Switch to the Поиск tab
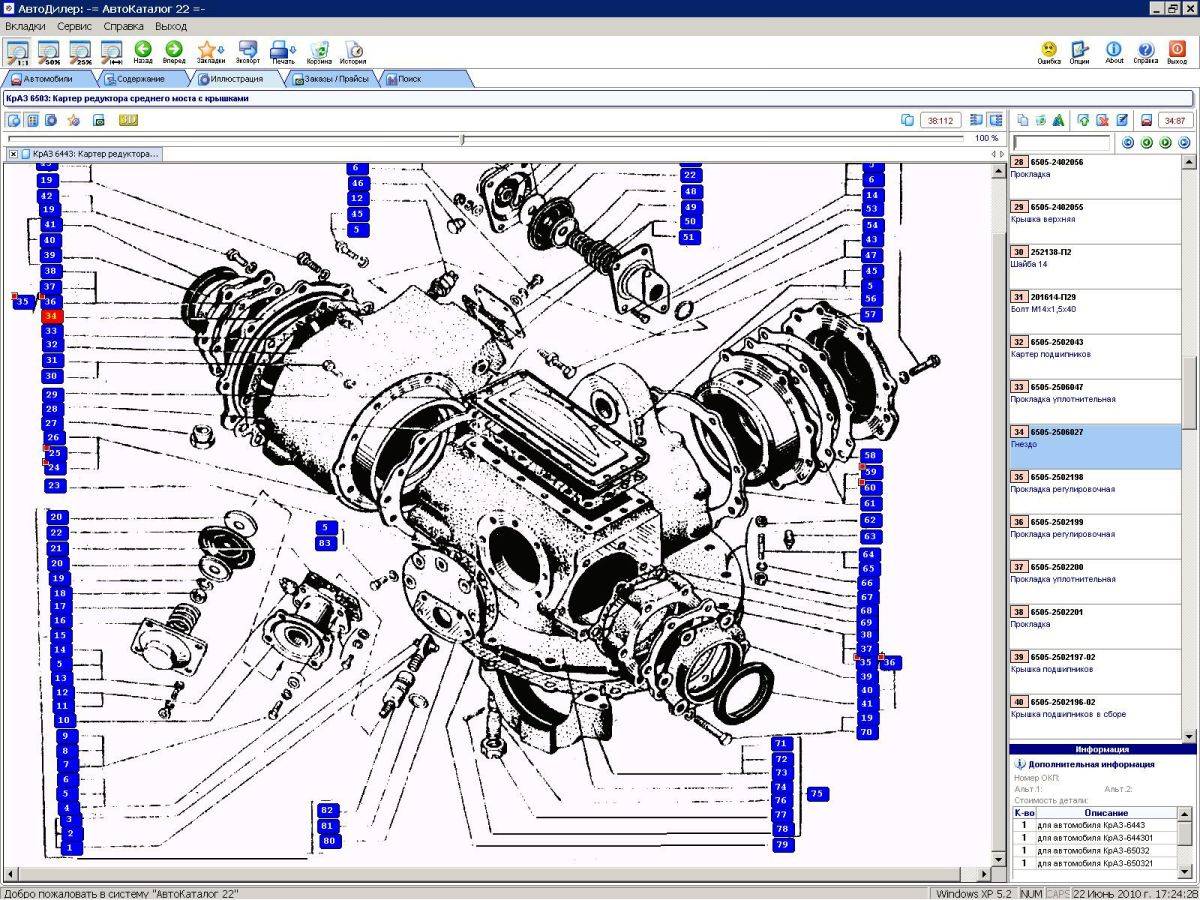Image resolution: width=1200 pixels, height=900 pixels. click(425, 79)
